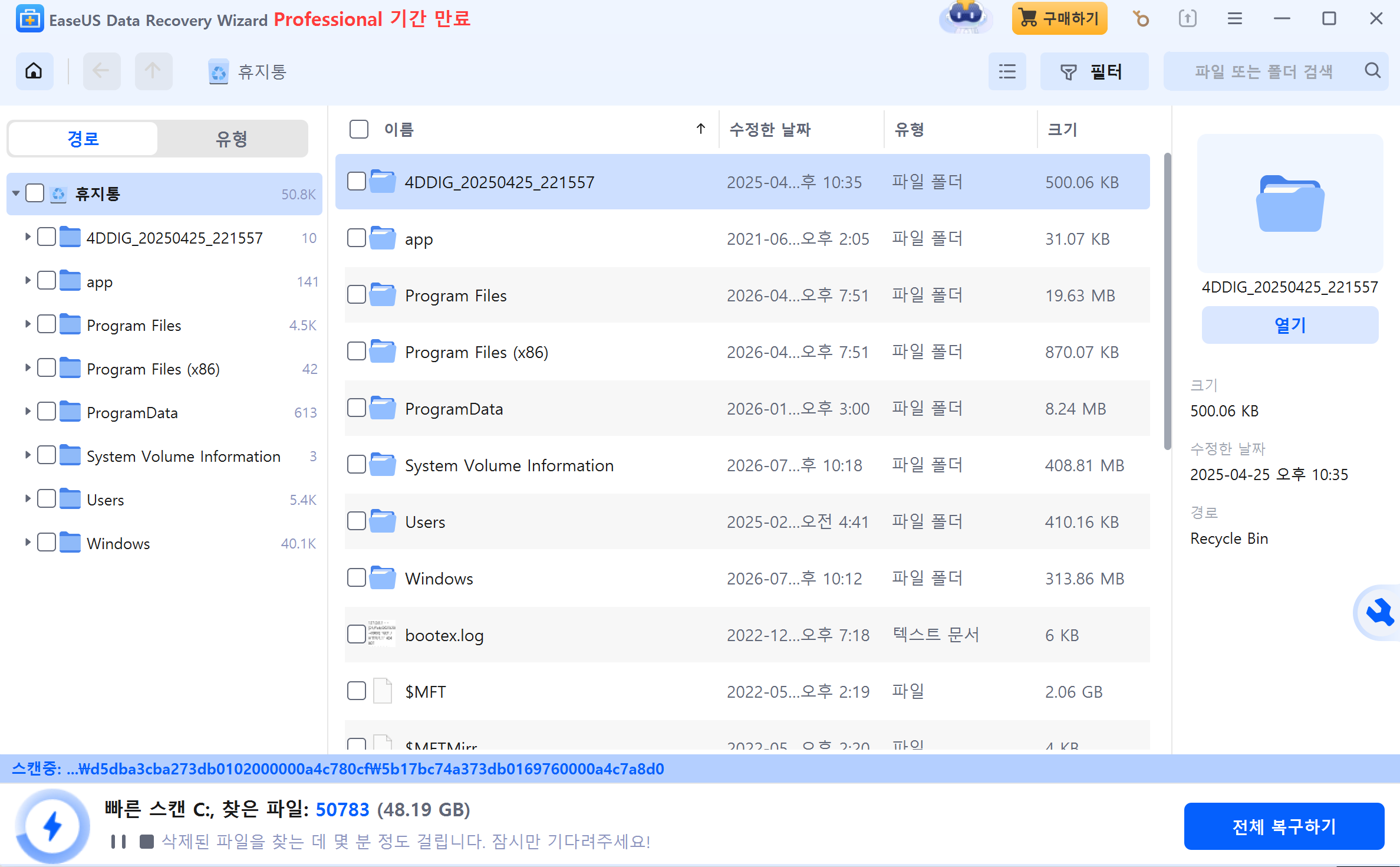Click the quick scan lightning progress icon
This screenshot has width=1400, height=867.
(x=52, y=826)
